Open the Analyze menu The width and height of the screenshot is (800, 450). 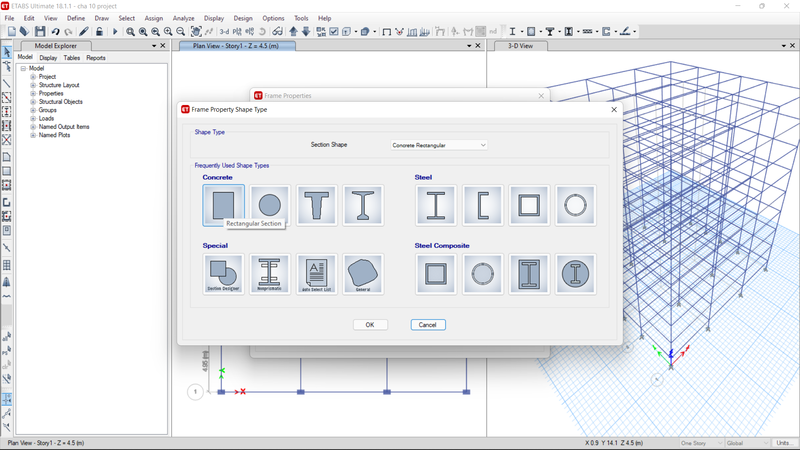tap(183, 18)
